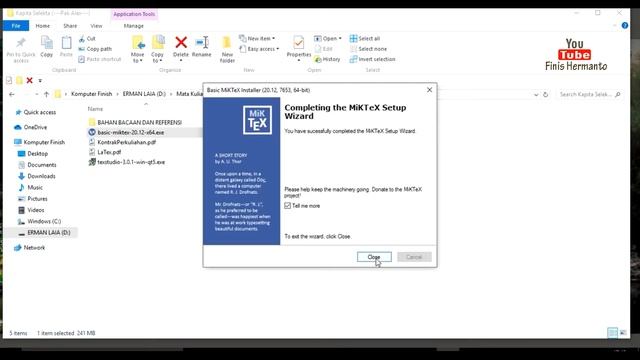Click red X in quick access toolbar
Screen dimensions: 640x360
click(29, 80)
